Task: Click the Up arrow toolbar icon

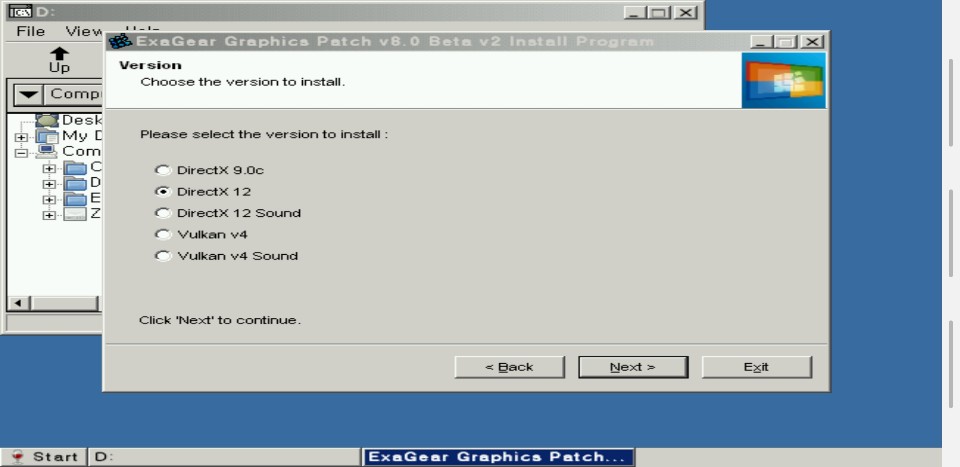Action: click(x=59, y=60)
